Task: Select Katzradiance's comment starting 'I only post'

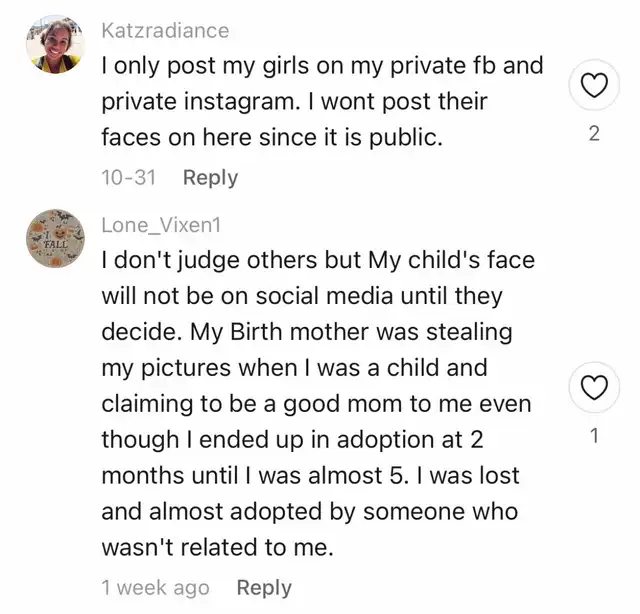Action: (322, 102)
